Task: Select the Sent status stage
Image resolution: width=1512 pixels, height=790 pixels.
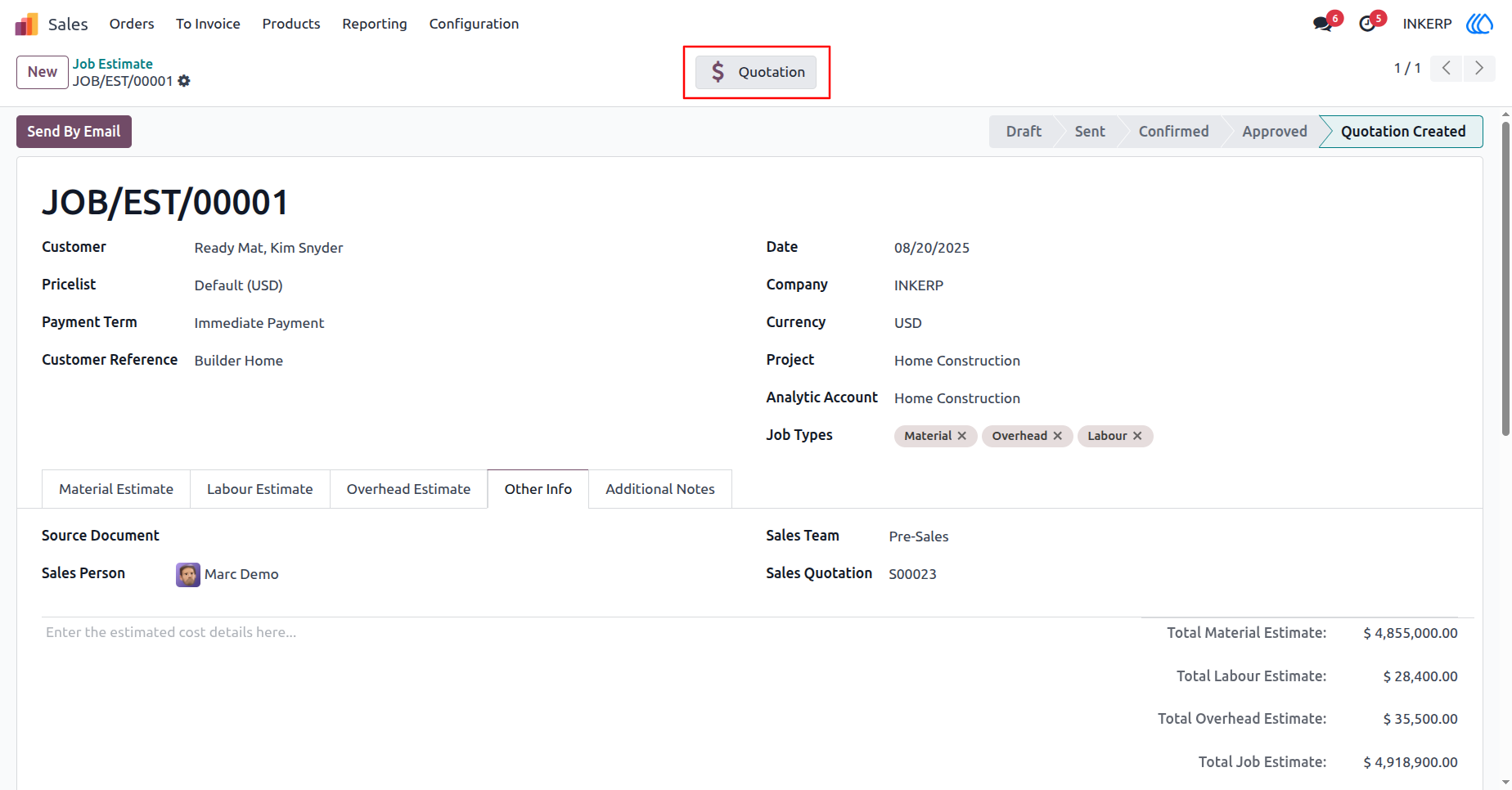Action: pyautogui.click(x=1090, y=132)
